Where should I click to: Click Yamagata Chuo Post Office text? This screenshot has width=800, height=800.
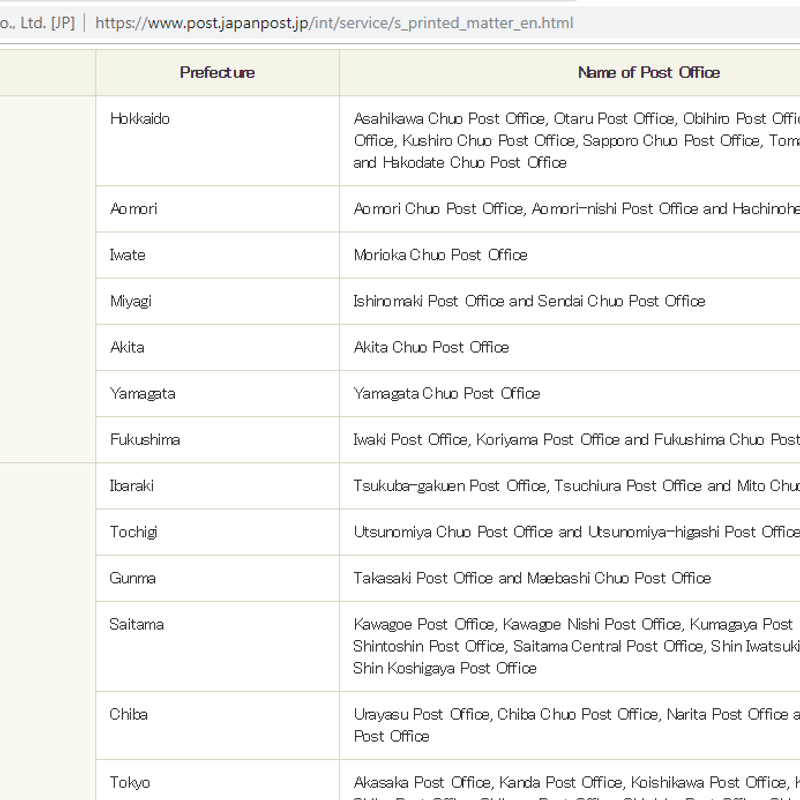[x=446, y=393]
